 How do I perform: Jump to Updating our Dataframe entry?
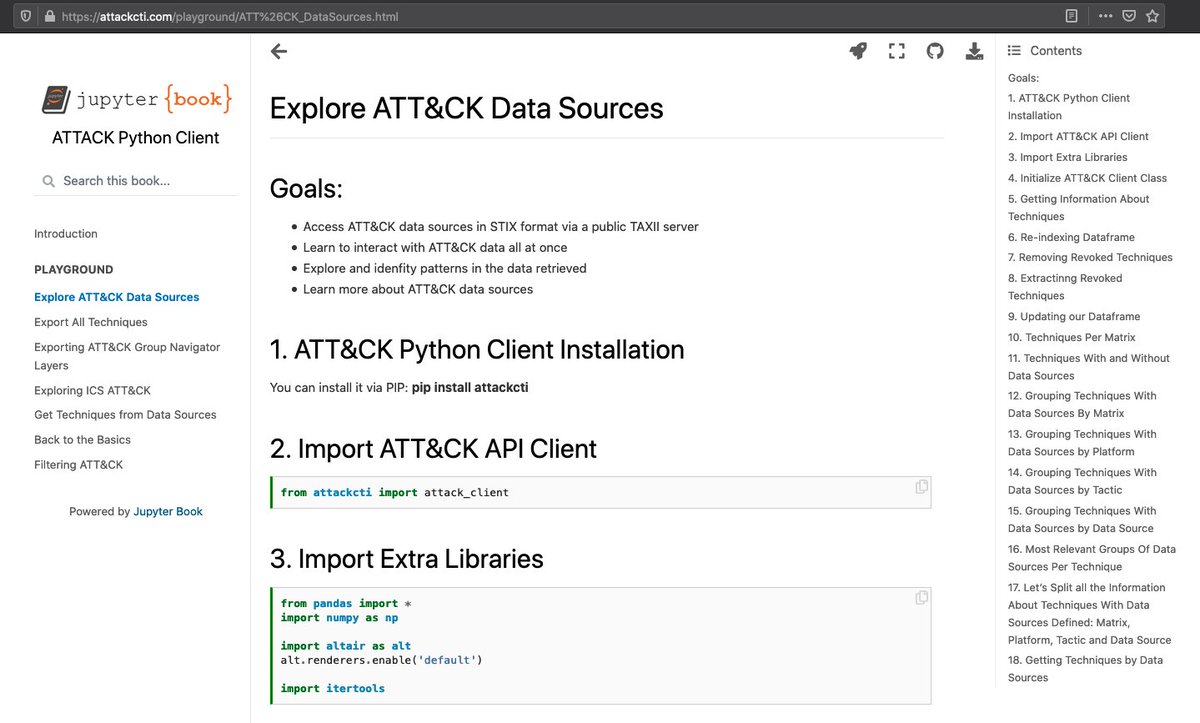(1074, 316)
